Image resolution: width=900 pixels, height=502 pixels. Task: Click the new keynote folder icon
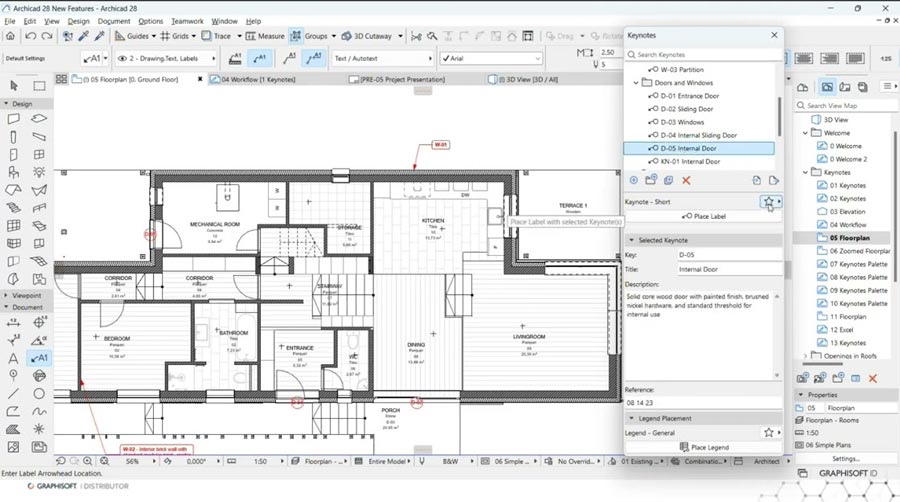pyautogui.click(x=651, y=180)
